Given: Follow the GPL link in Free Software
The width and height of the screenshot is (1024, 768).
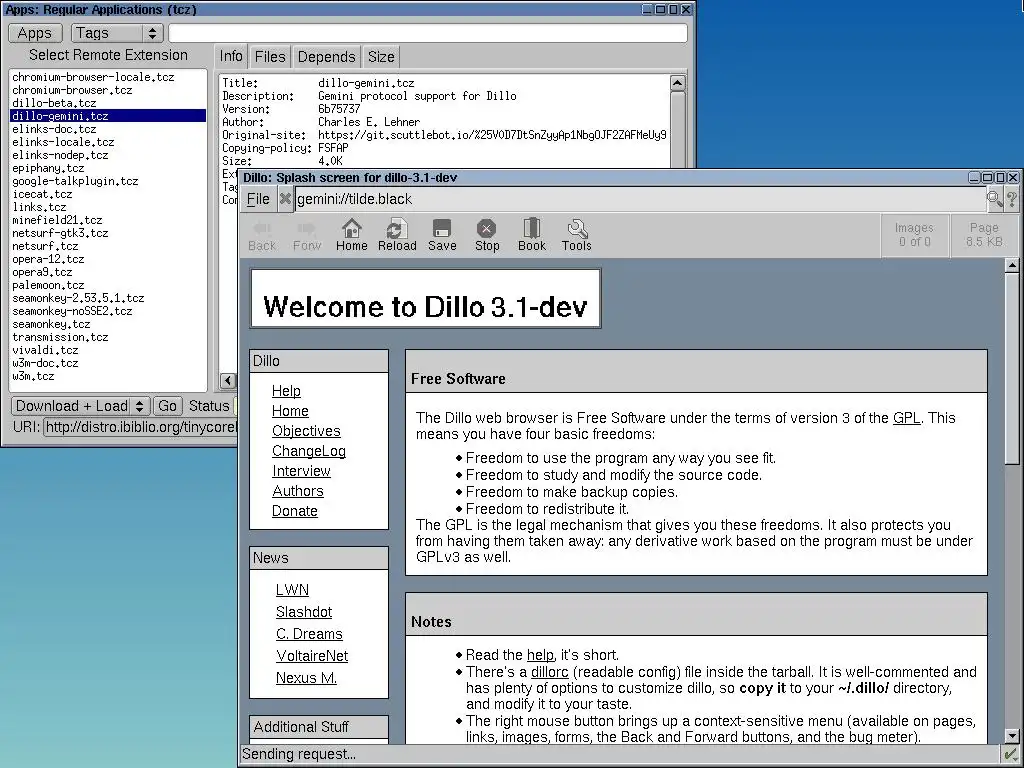Looking at the screenshot, I should [906, 418].
